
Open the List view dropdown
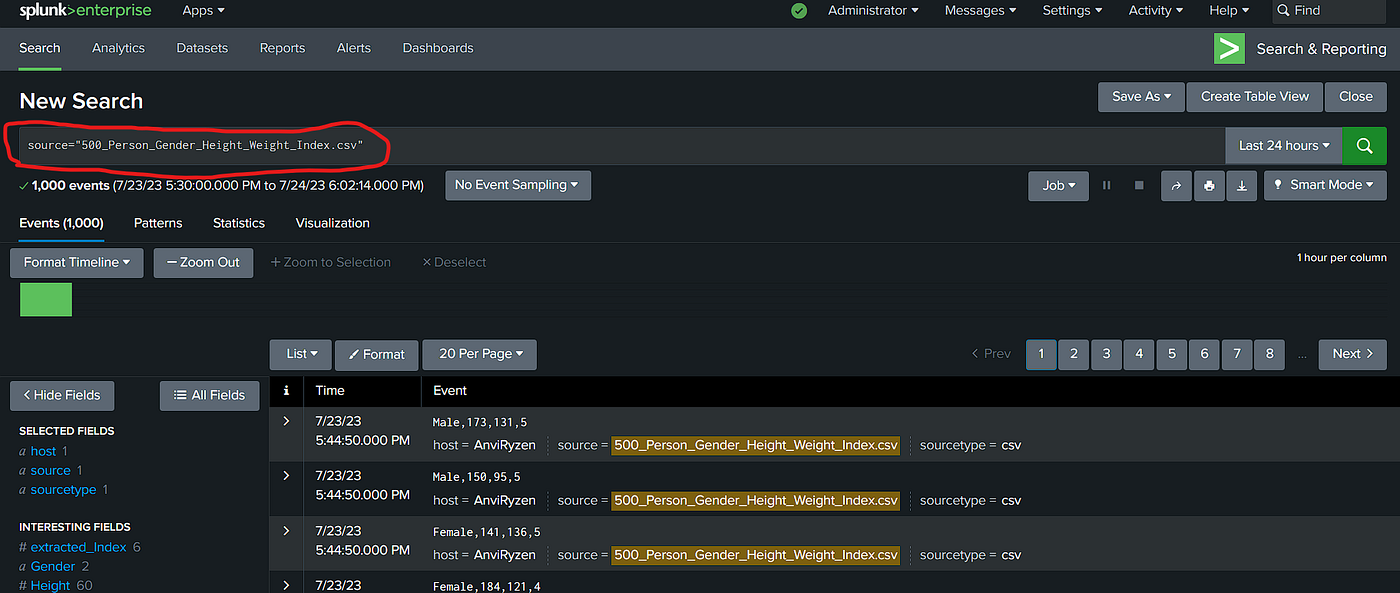(301, 354)
